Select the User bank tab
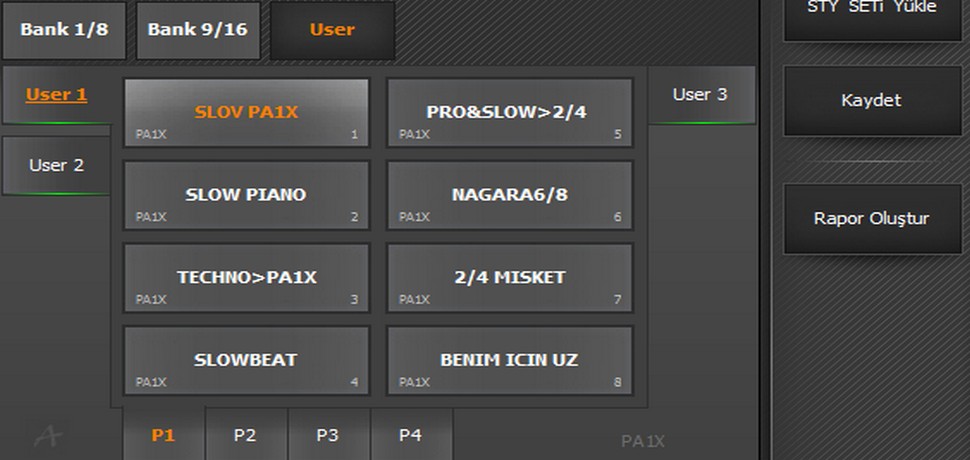The height and width of the screenshot is (460, 970). click(332, 30)
